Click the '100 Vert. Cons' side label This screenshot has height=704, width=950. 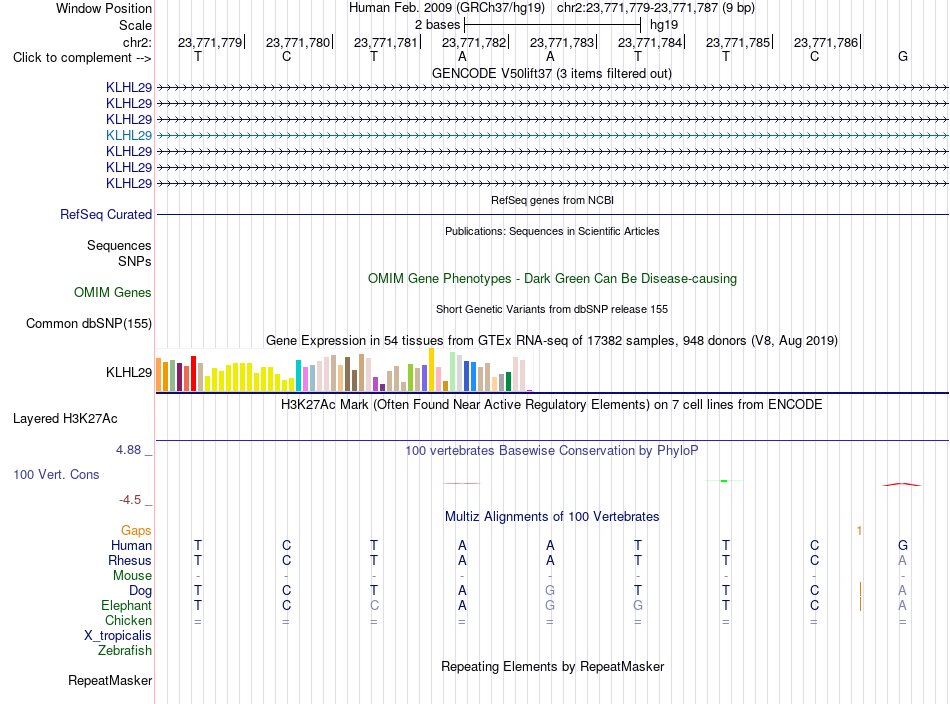(x=56, y=474)
